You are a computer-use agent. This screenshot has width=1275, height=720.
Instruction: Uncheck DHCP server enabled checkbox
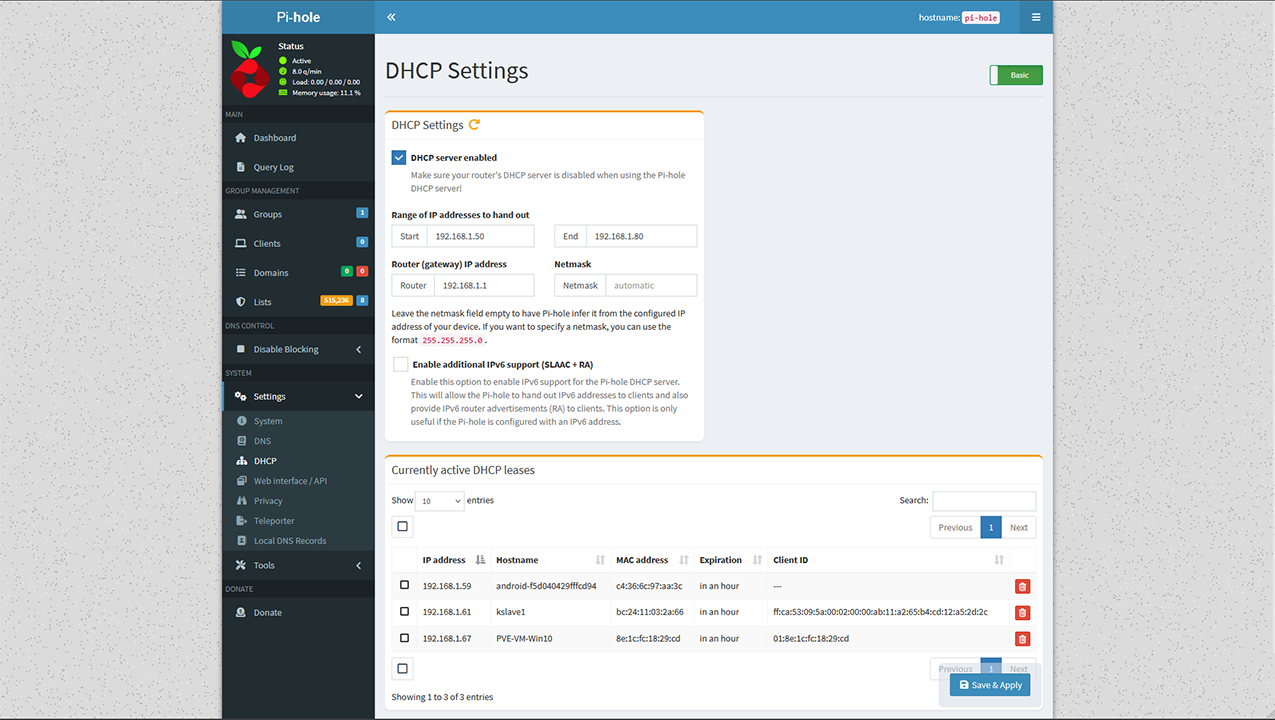pyautogui.click(x=399, y=158)
